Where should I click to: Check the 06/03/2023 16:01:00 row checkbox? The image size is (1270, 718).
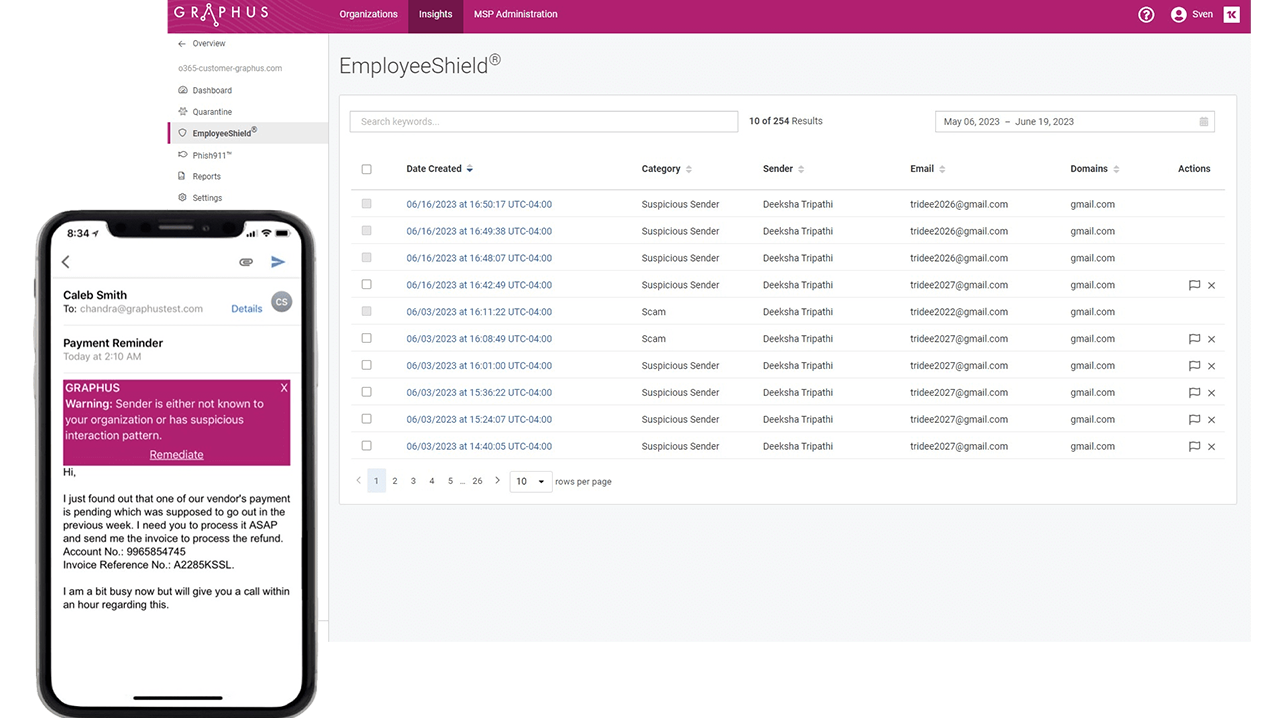pyautogui.click(x=366, y=366)
